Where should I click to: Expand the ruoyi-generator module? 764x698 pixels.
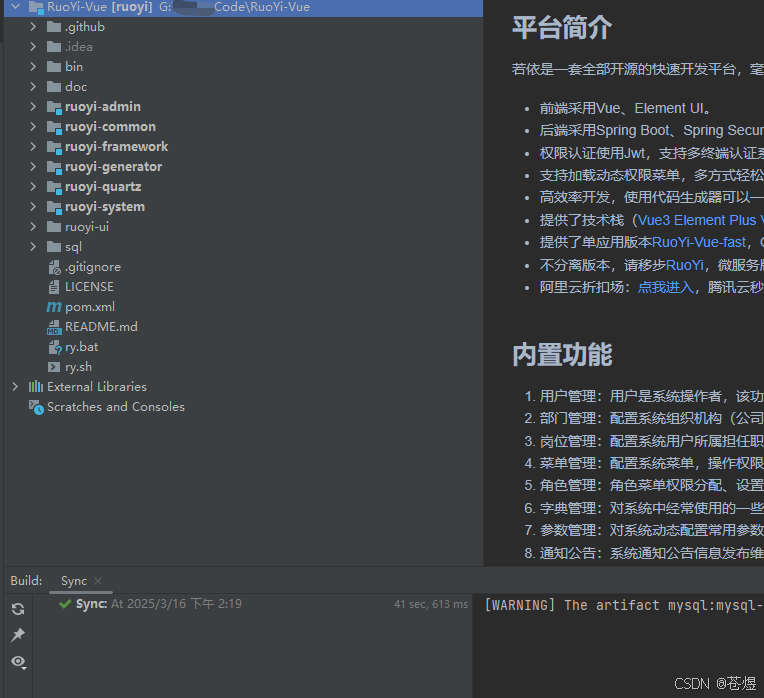(33, 167)
